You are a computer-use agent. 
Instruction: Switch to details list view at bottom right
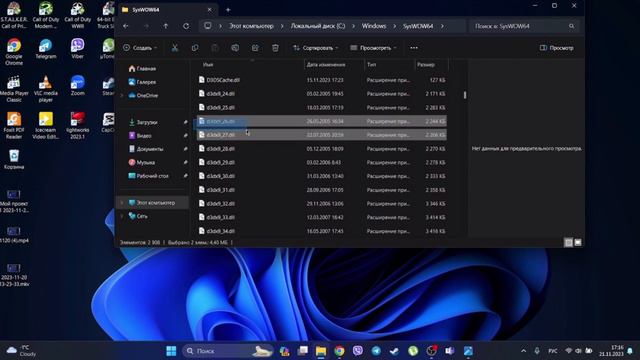568,242
